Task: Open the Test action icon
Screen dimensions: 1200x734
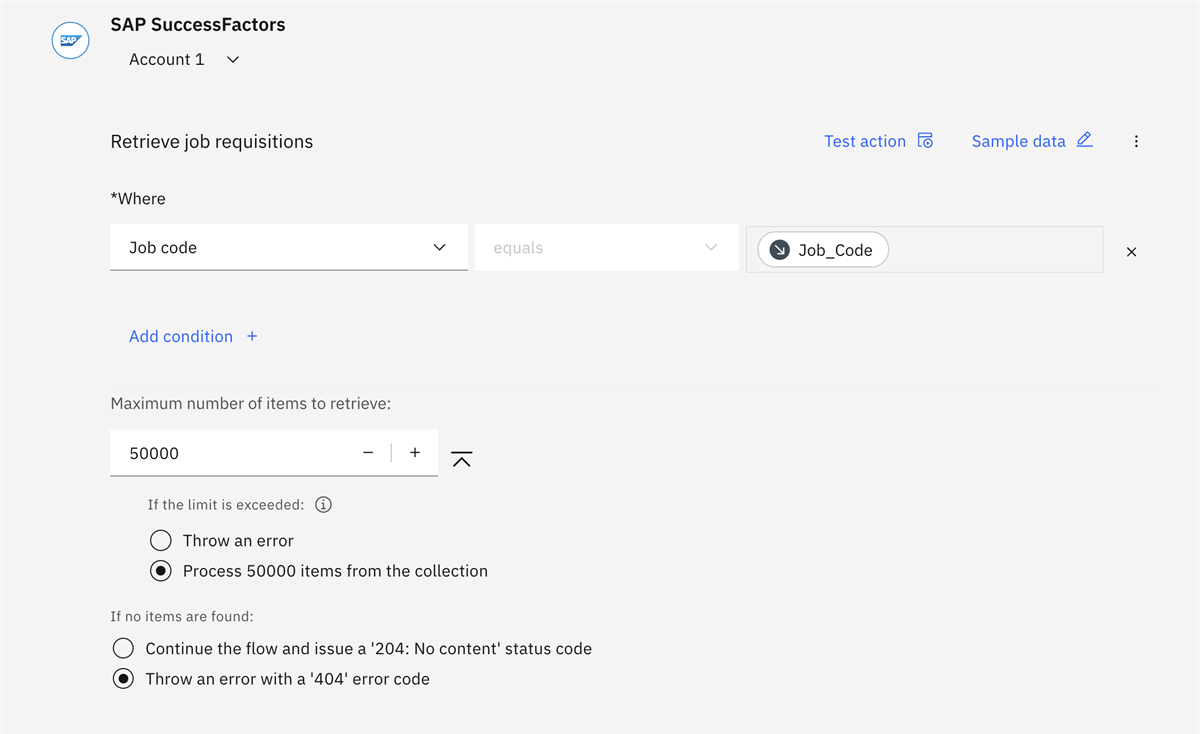Action: (925, 141)
